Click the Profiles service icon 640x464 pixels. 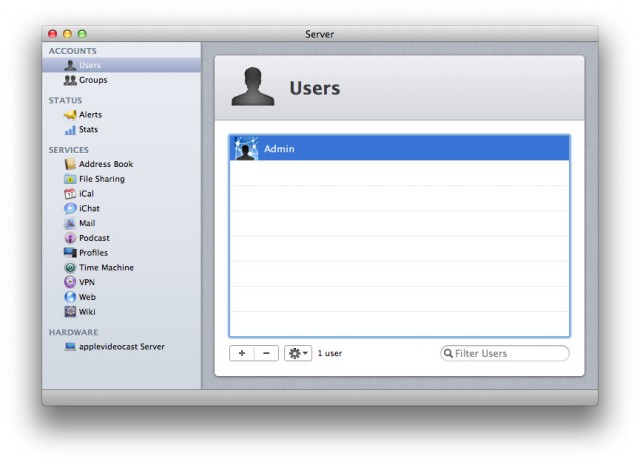[x=70, y=253]
